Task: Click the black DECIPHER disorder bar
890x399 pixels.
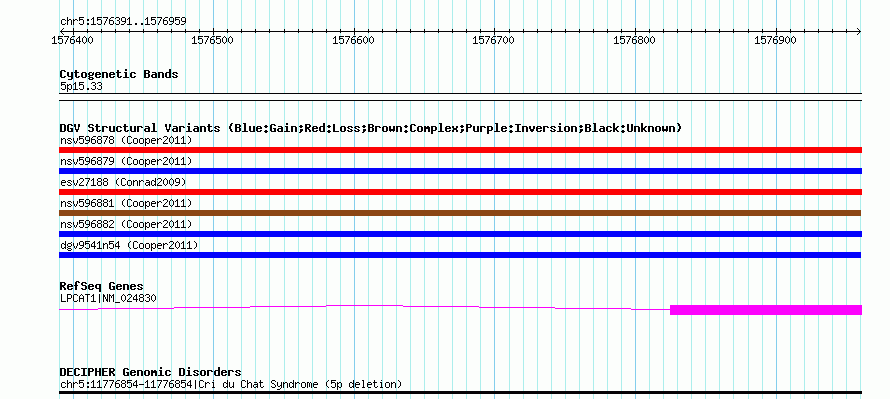Action: [x=460, y=392]
